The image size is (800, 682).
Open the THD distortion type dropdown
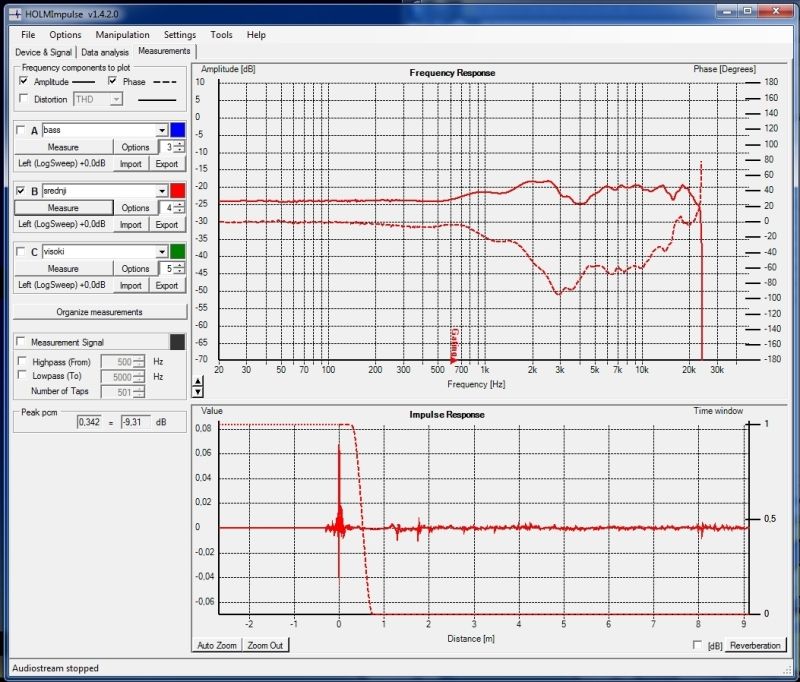click(116, 99)
